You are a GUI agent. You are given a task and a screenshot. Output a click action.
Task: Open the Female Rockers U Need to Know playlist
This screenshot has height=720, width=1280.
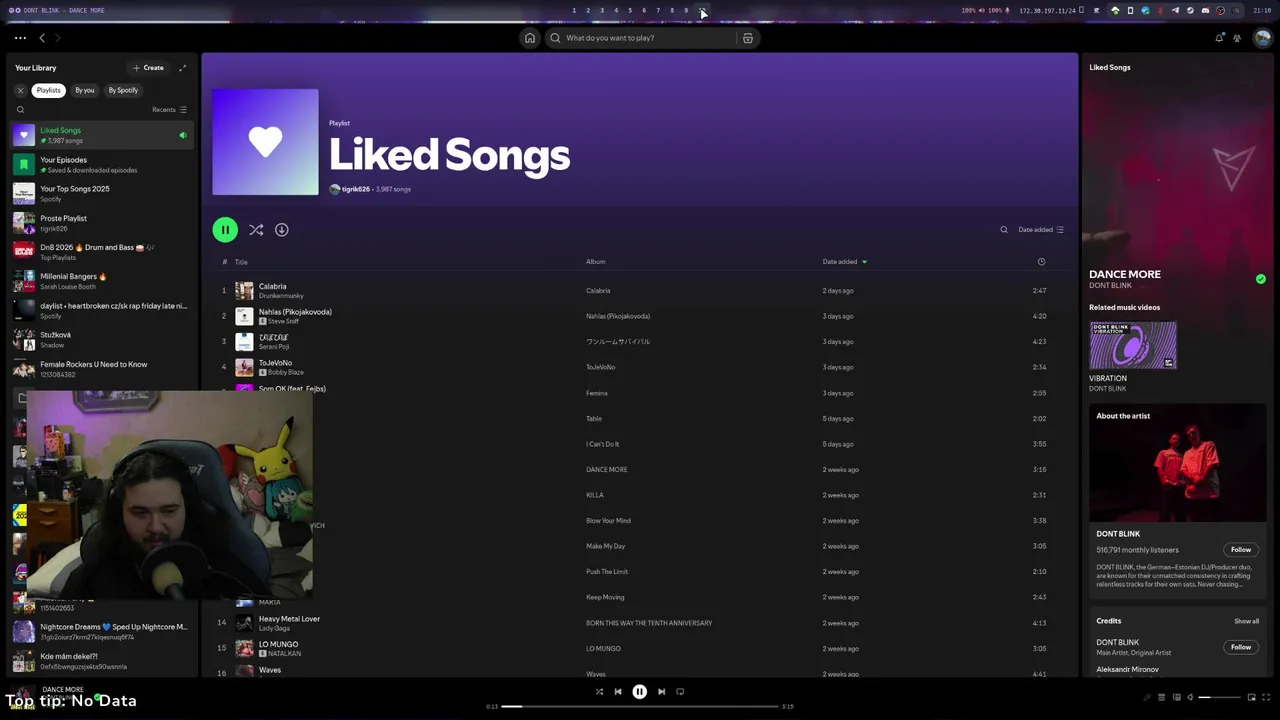[100, 369]
